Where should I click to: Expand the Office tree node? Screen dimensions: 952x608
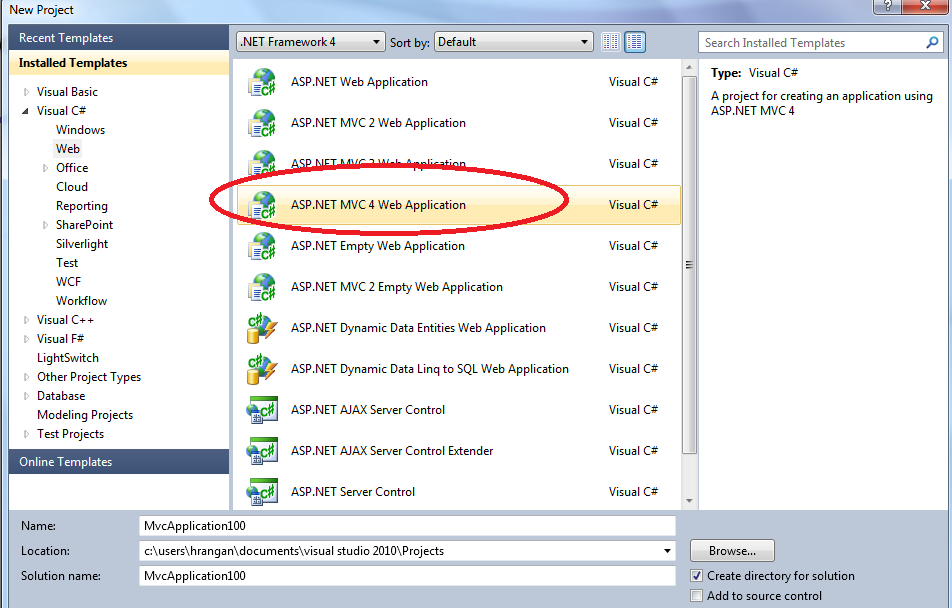pos(46,168)
